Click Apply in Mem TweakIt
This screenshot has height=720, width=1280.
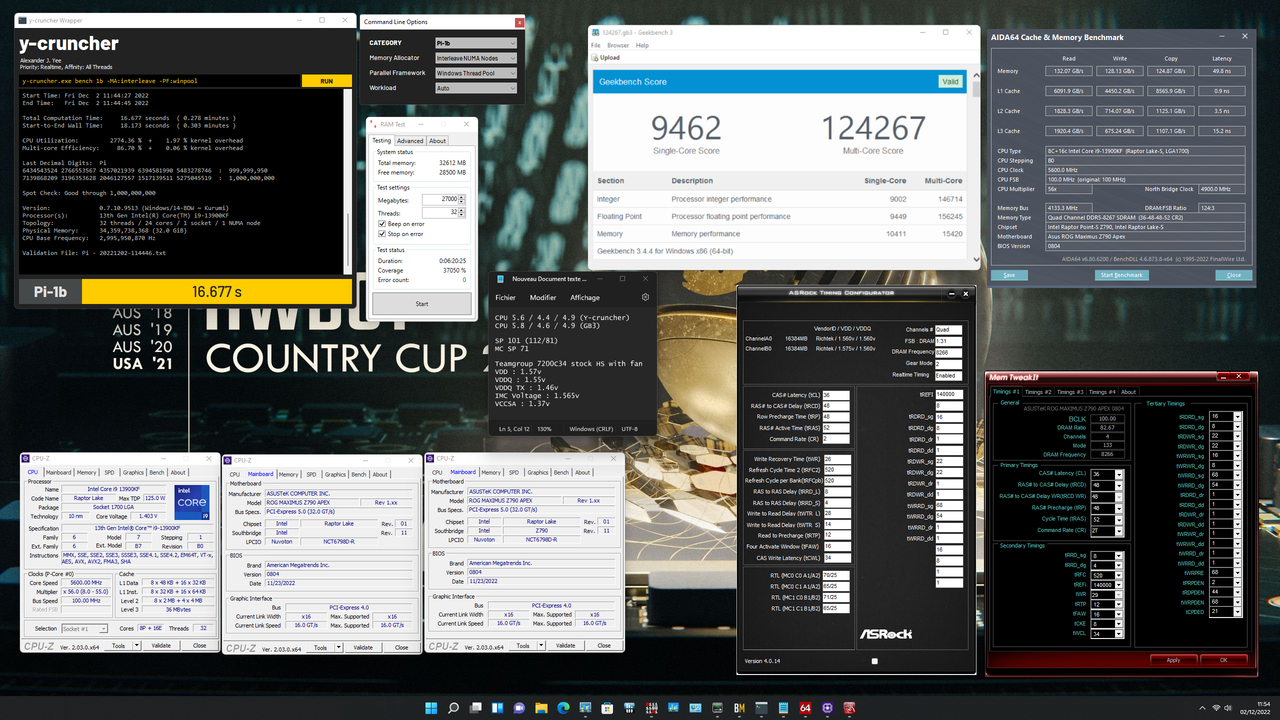[x=1174, y=660]
